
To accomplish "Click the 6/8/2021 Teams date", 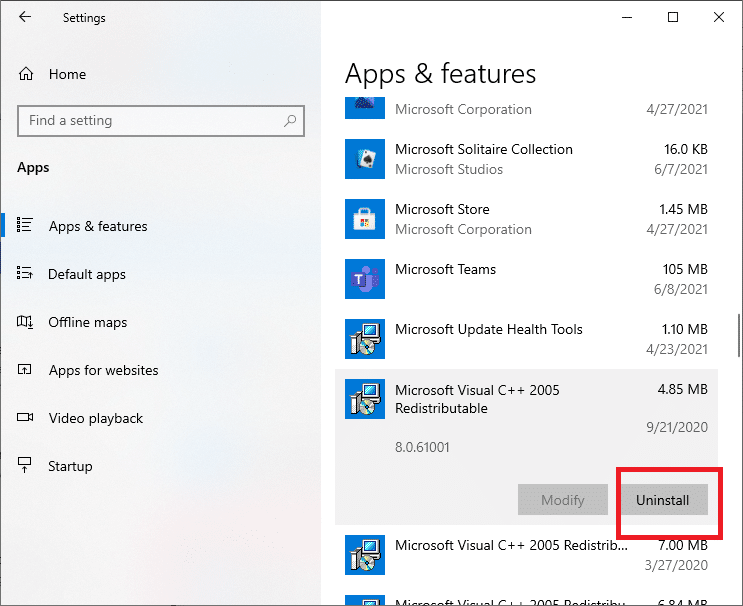I will (681, 289).
